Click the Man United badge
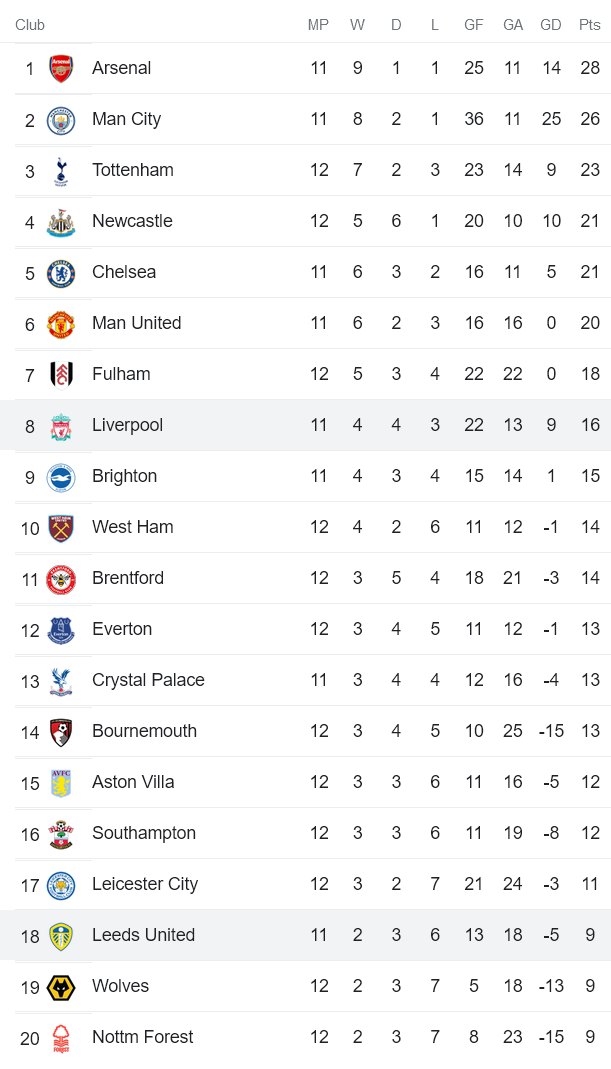Viewport: 611px width, 1069px height. point(61,323)
